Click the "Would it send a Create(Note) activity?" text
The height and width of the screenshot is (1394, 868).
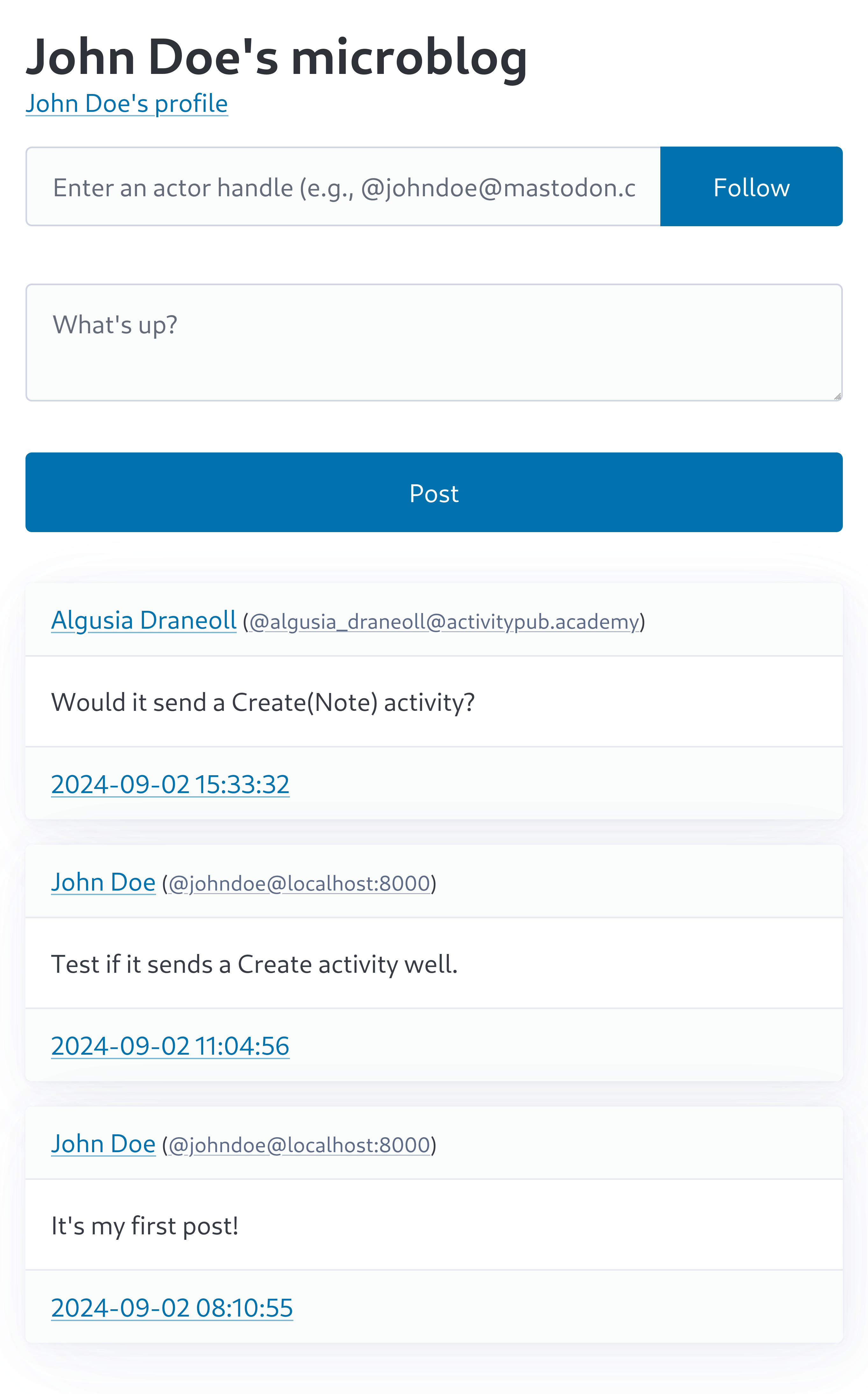263,702
